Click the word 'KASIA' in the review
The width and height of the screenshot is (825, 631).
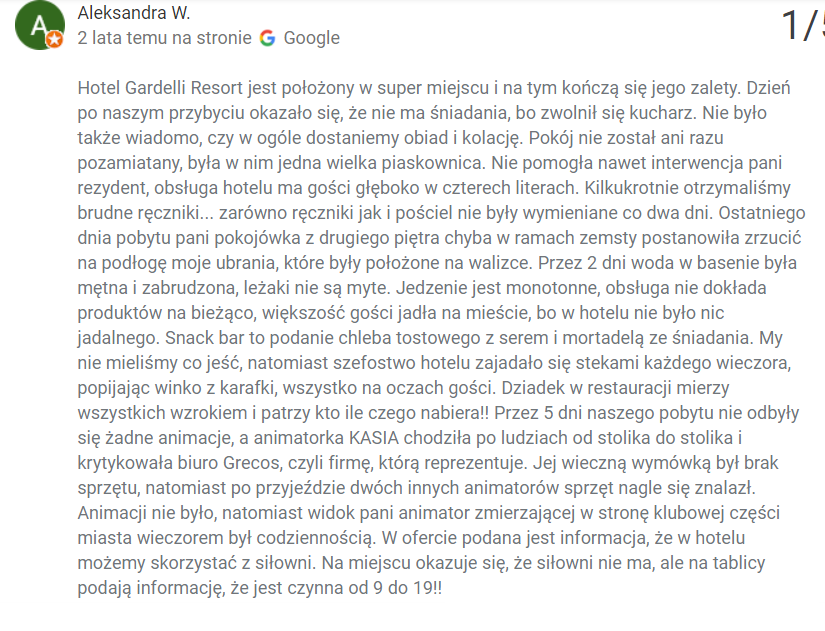coord(374,438)
